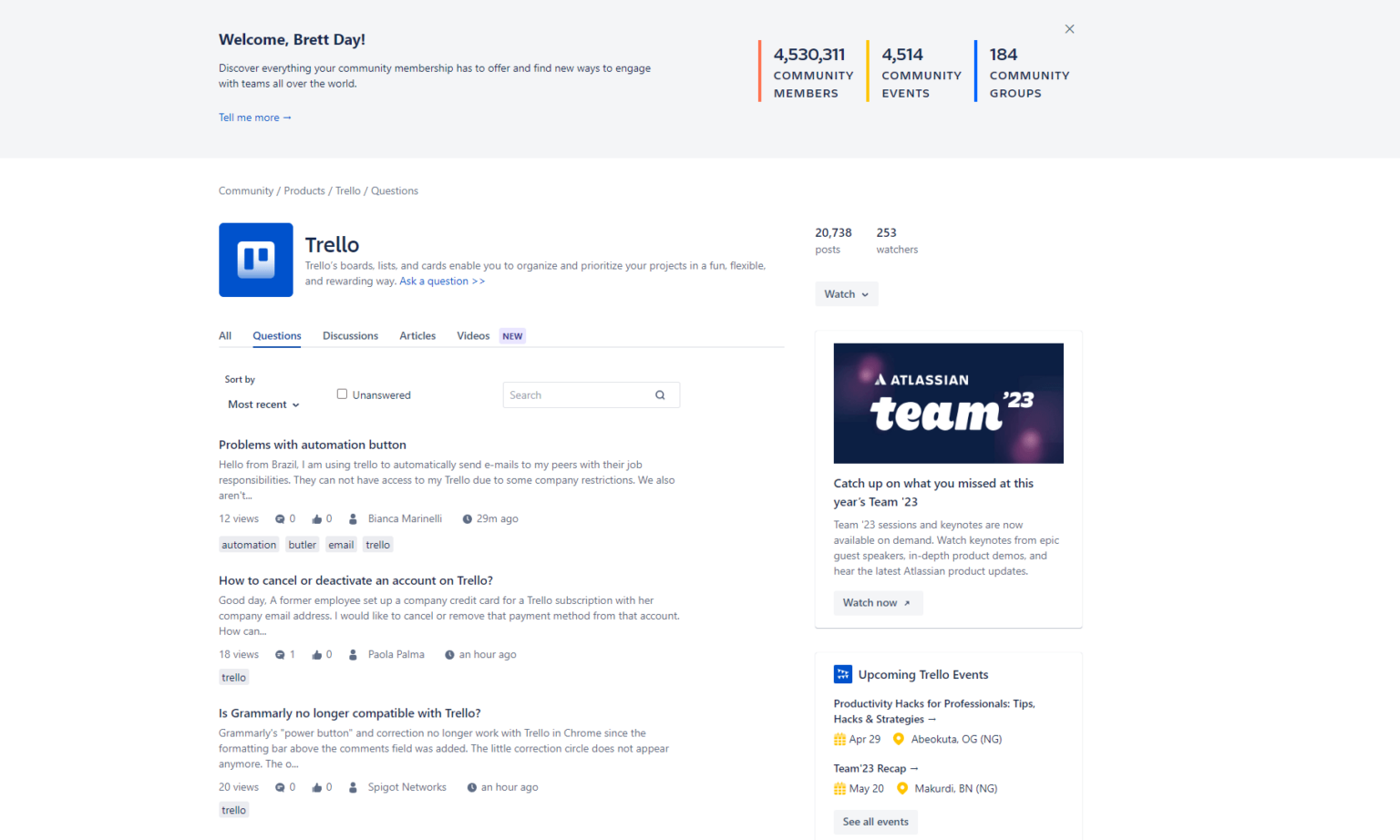Image resolution: width=1400 pixels, height=840 pixels.
Task: Click the author avatar icon beside Bianca Marinelli
Action: point(353,518)
